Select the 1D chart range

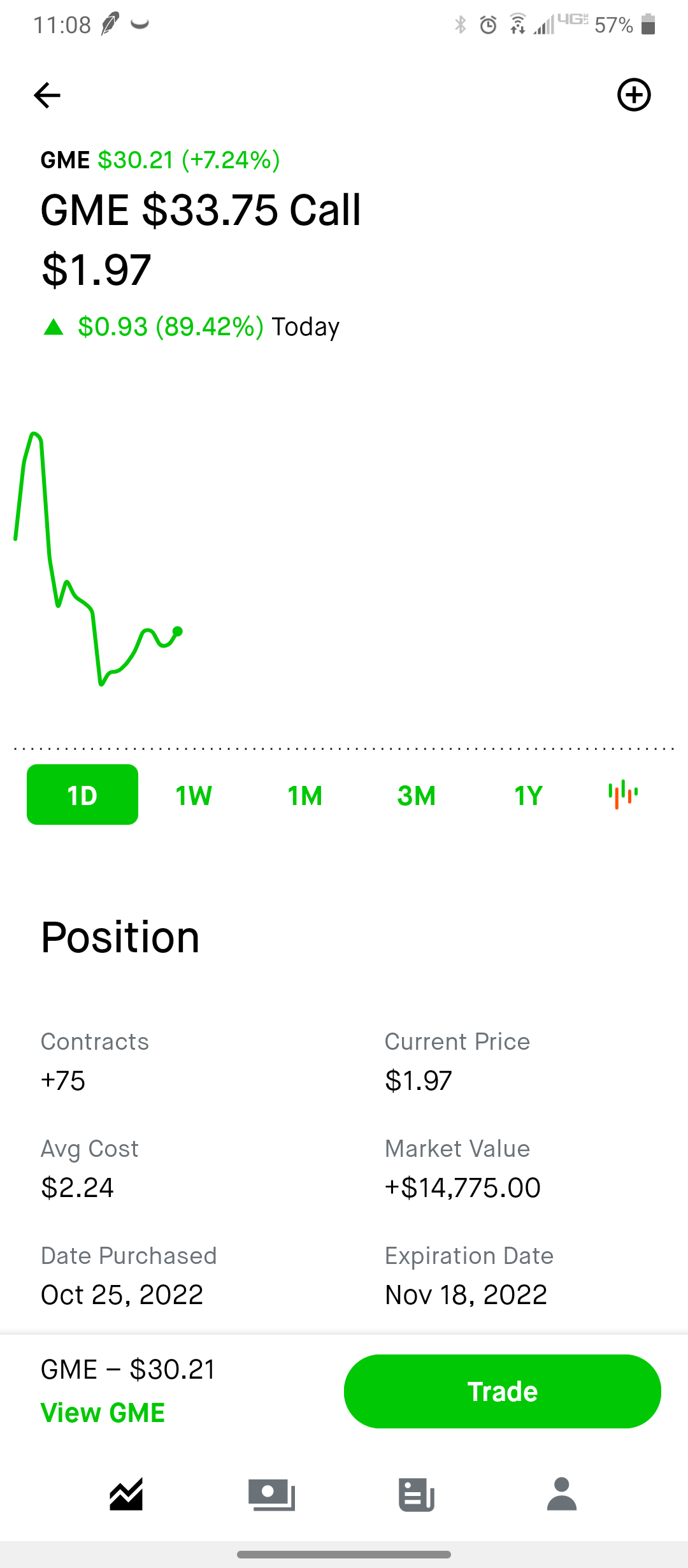click(82, 795)
